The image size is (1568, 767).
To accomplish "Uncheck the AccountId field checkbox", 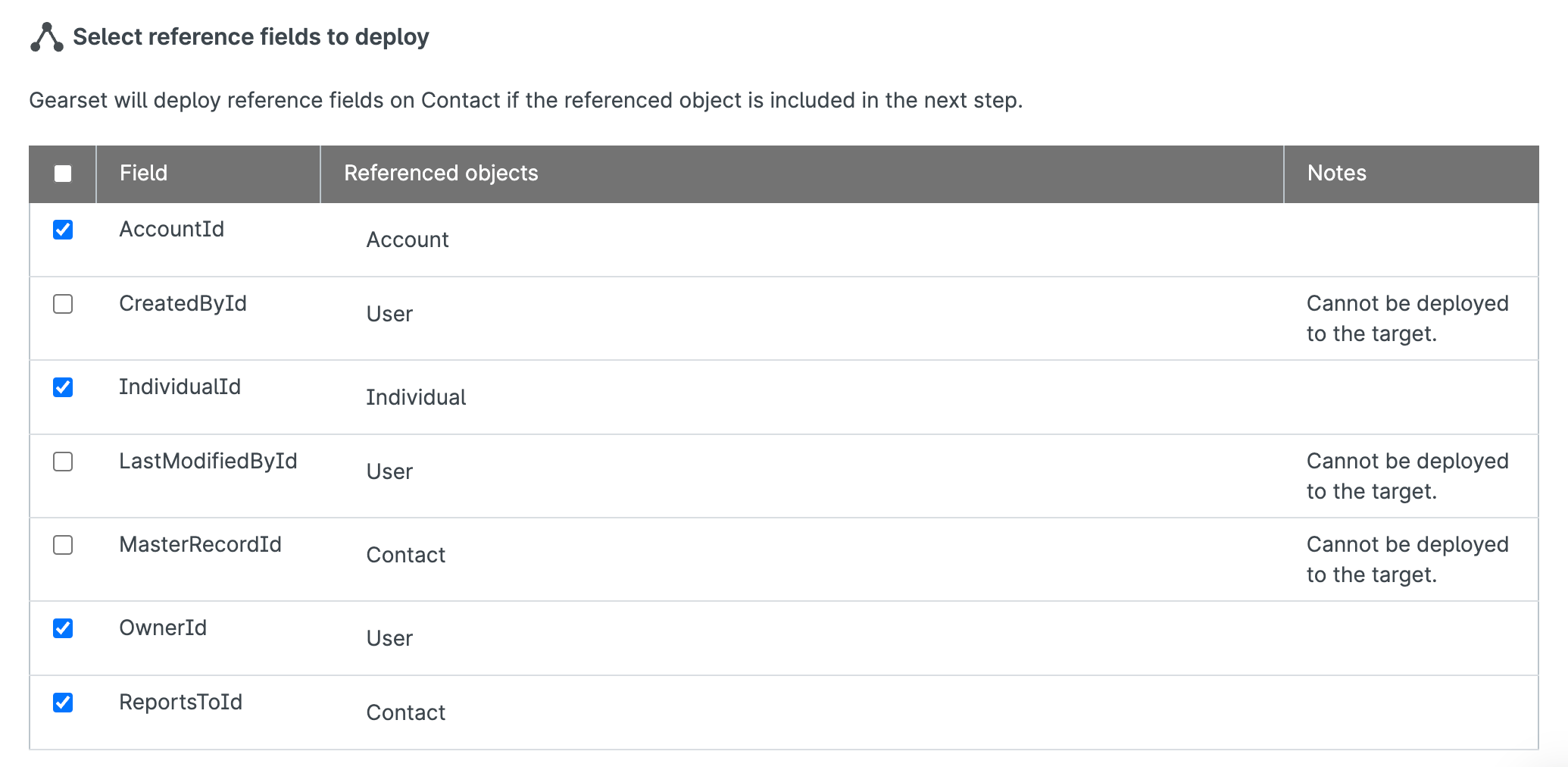I will 63,230.
